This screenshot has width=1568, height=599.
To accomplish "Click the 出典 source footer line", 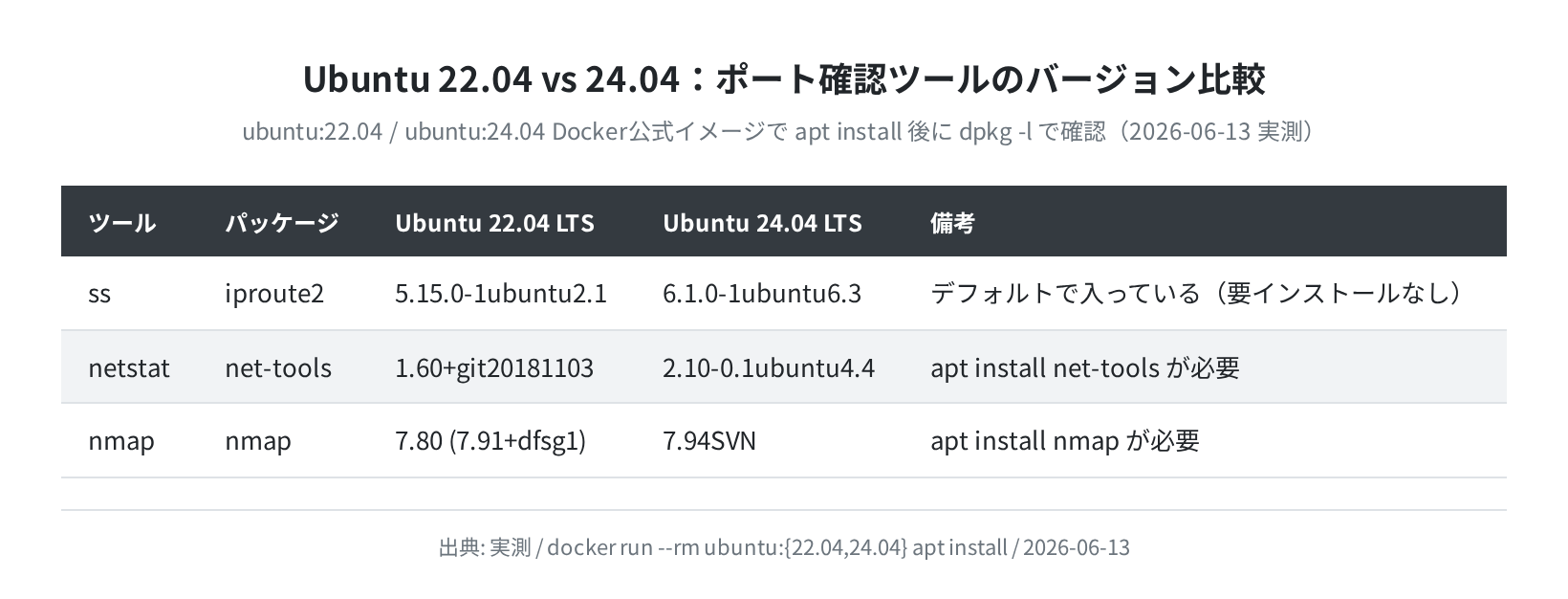I will (784, 547).
